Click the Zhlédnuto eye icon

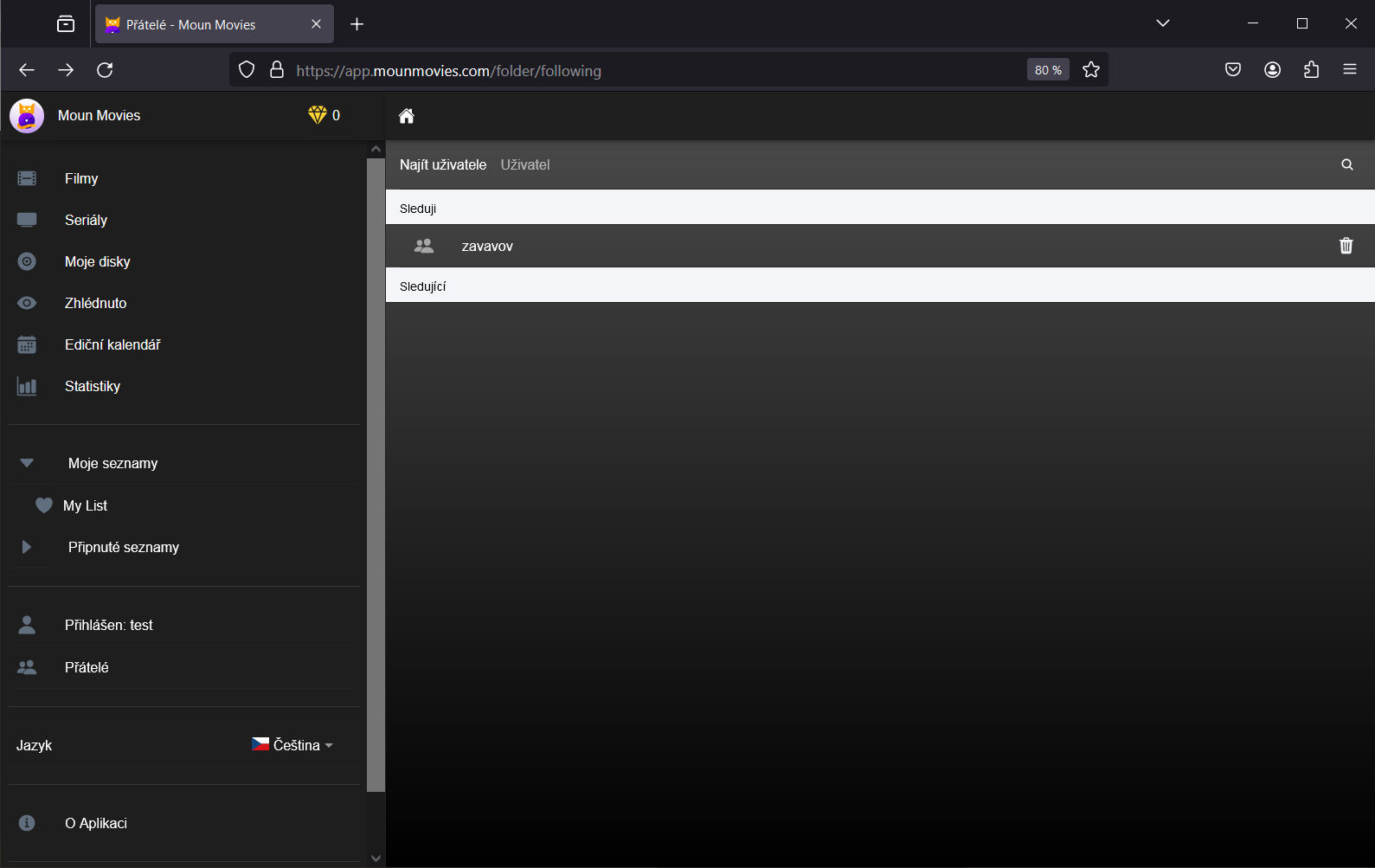click(x=27, y=303)
